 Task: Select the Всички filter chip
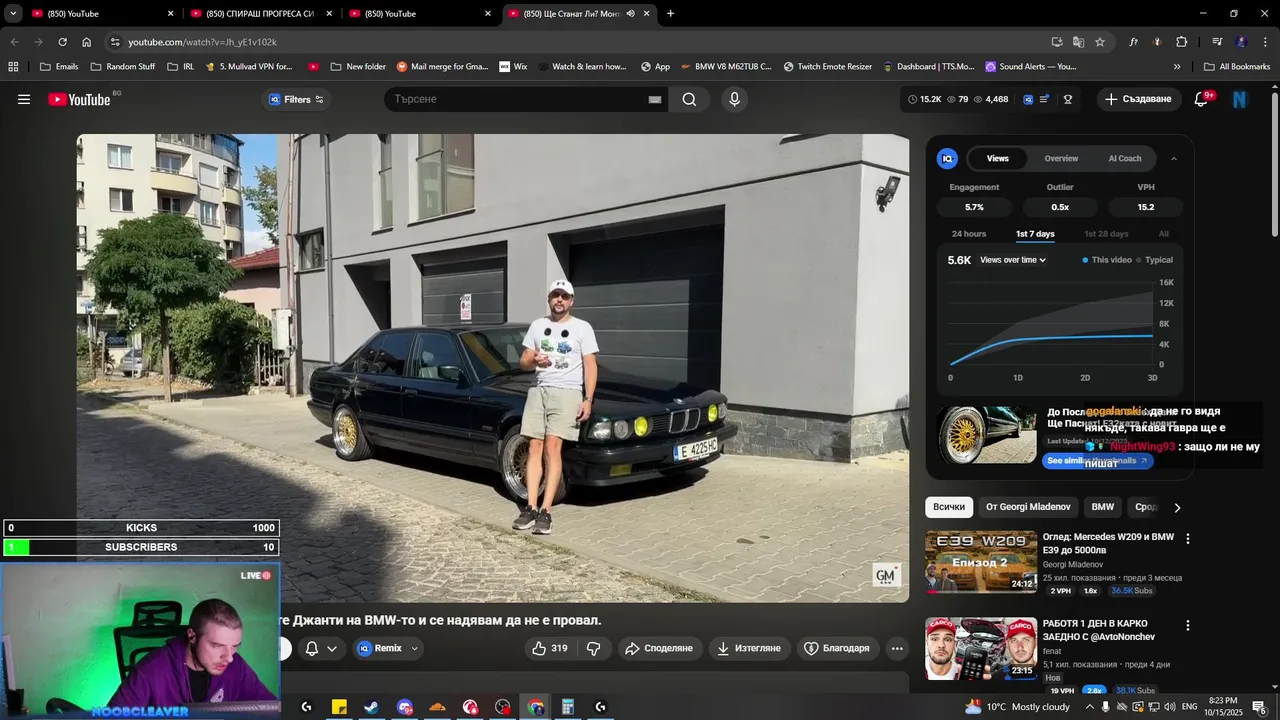pos(949,507)
